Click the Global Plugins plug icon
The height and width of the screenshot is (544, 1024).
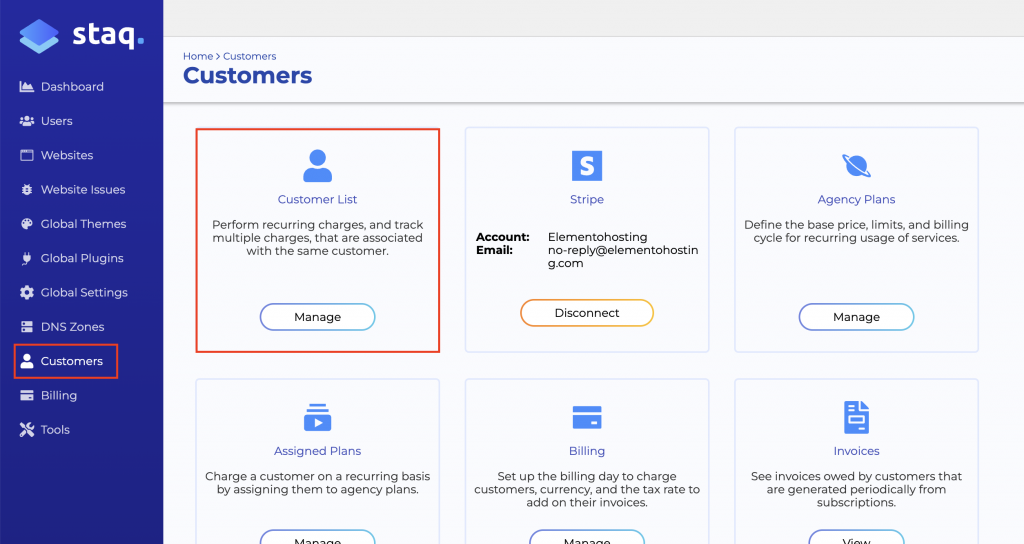(27, 258)
